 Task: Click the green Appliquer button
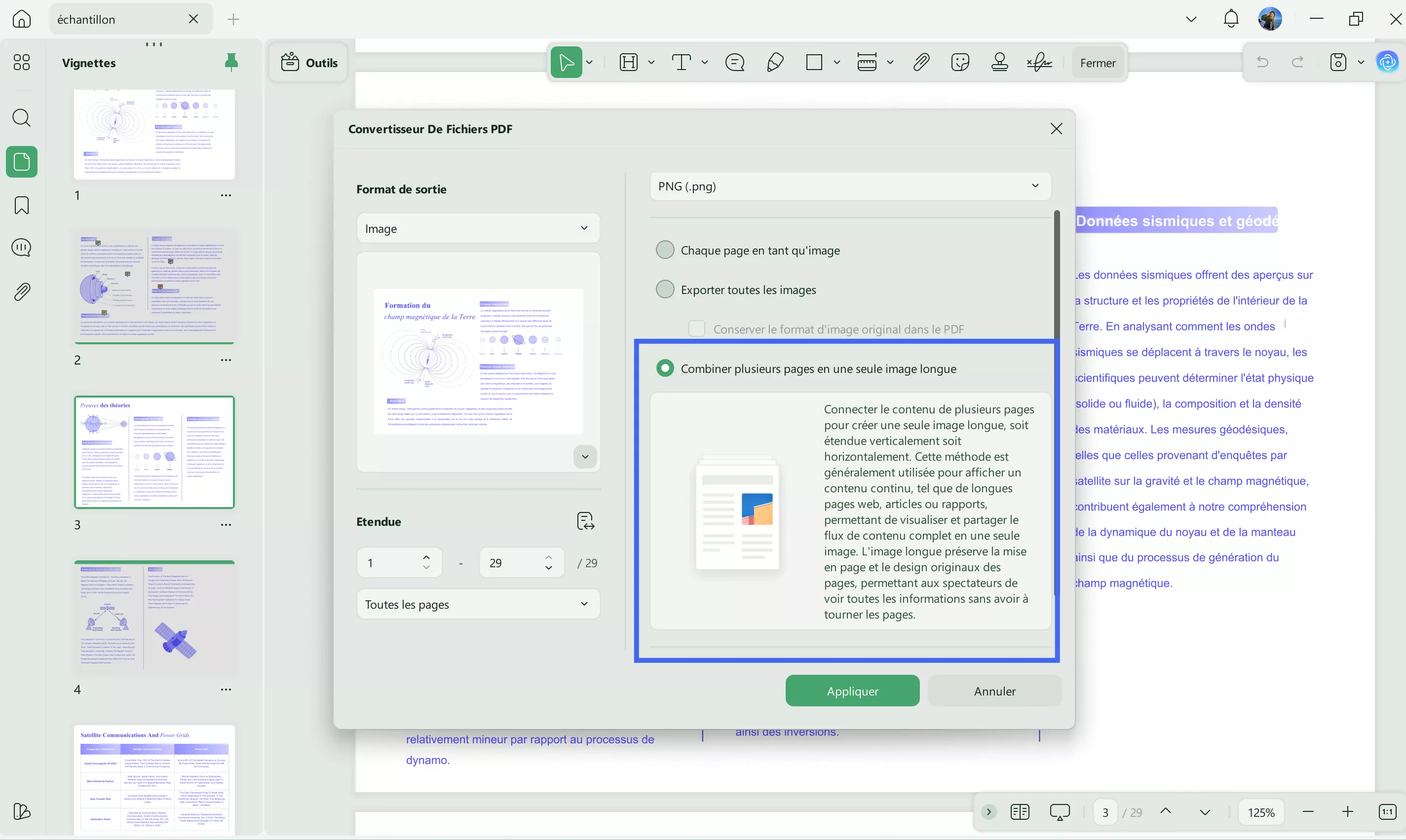coord(852,691)
